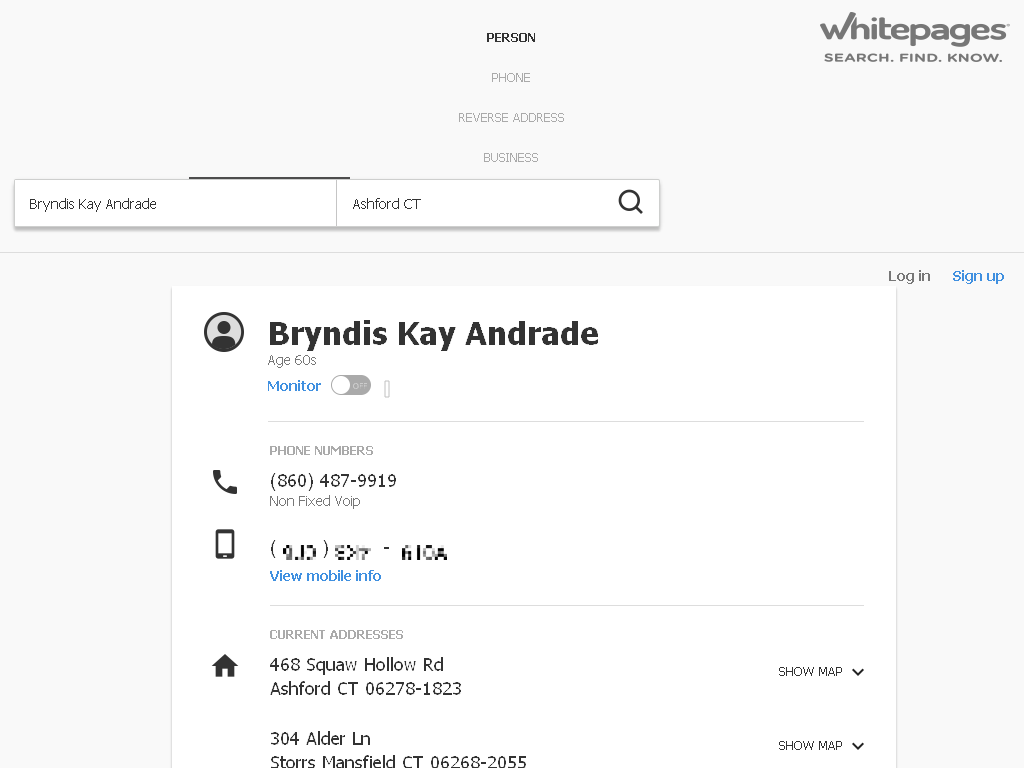Click the small icon beside Monitor toggle
This screenshot has height=768, width=1024.
tap(387, 389)
